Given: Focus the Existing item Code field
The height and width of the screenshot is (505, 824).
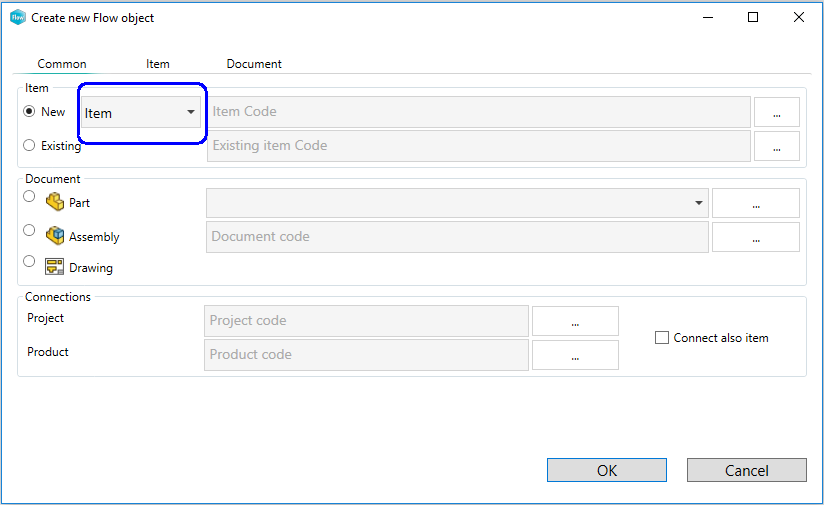Looking at the screenshot, I should coord(478,146).
